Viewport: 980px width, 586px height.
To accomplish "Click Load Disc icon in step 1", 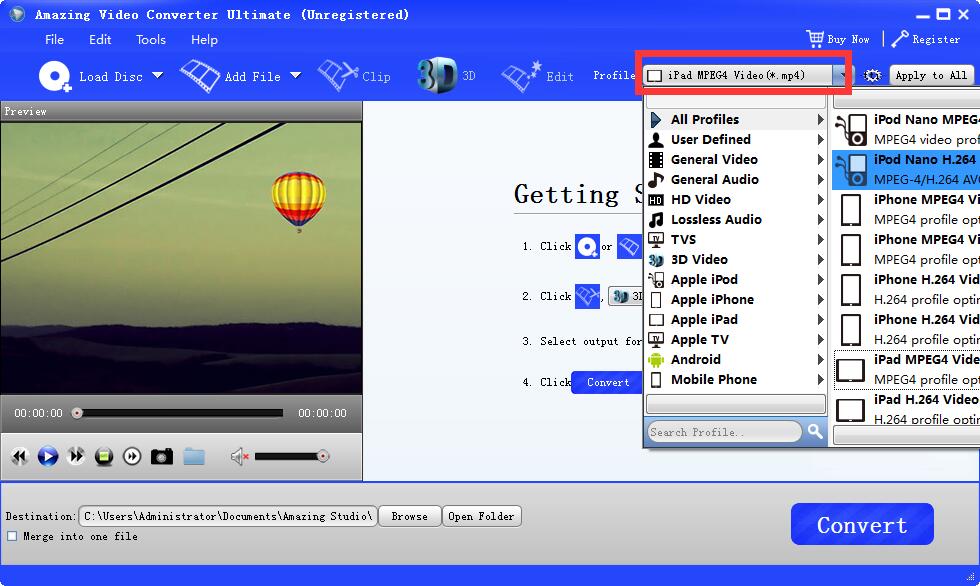I will coord(587,247).
